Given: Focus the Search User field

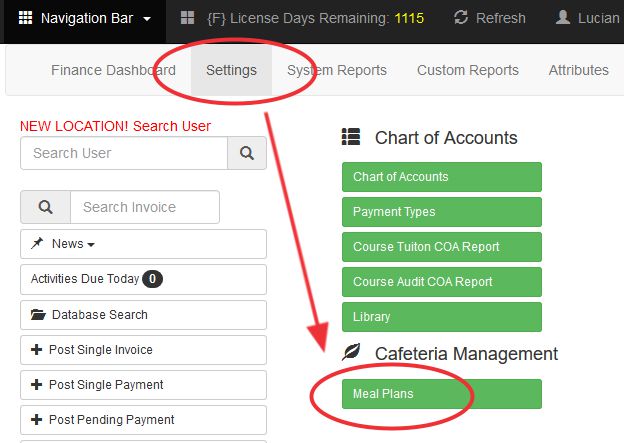Looking at the screenshot, I should pyautogui.click(x=124, y=153).
